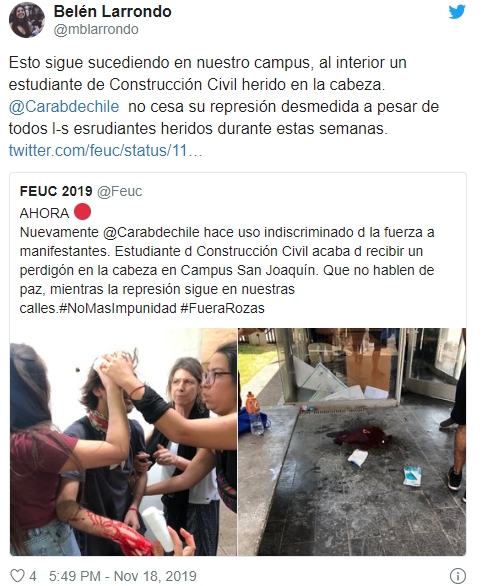Viewport: 484px width, 586px height.
Task: Click the like count number 4
Action: click(x=33, y=576)
